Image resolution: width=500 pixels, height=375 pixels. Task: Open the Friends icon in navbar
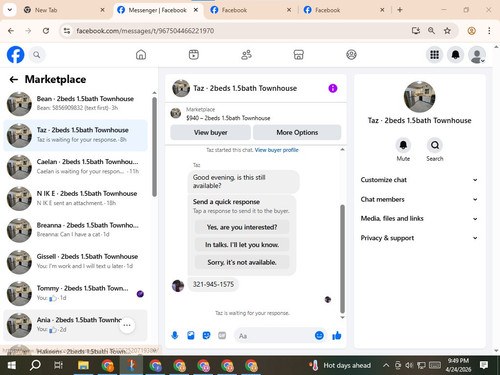pyautogui.click(x=246, y=55)
